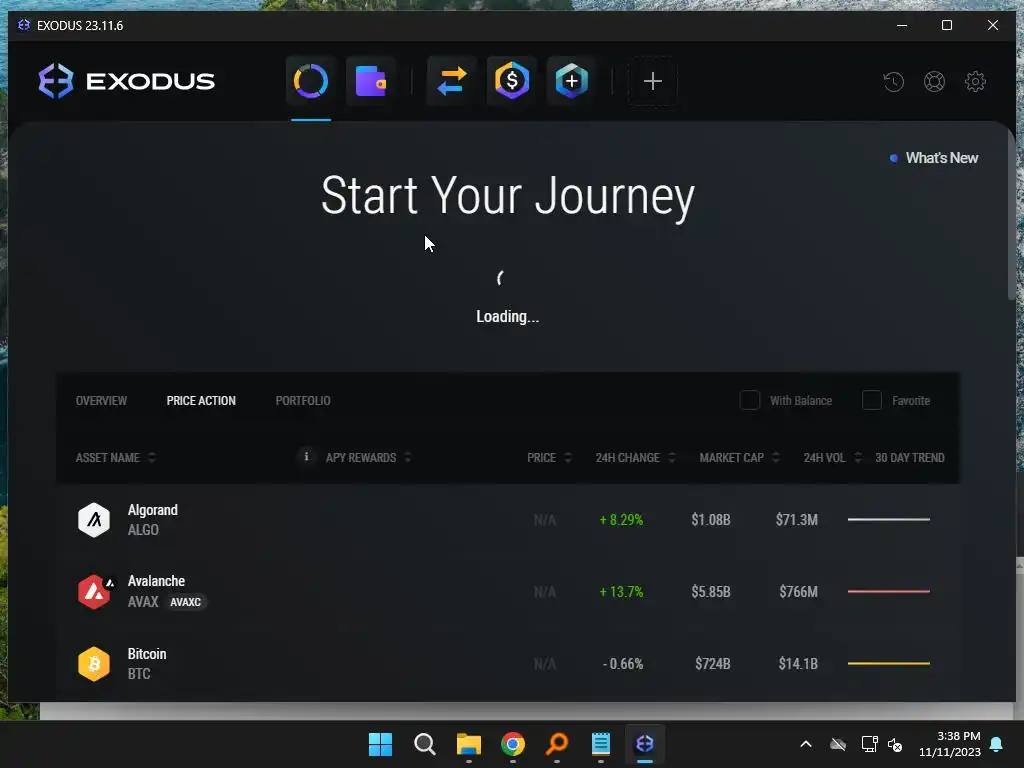
Task: Click Algorand's $71.3M volume
Action: click(797, 520)
